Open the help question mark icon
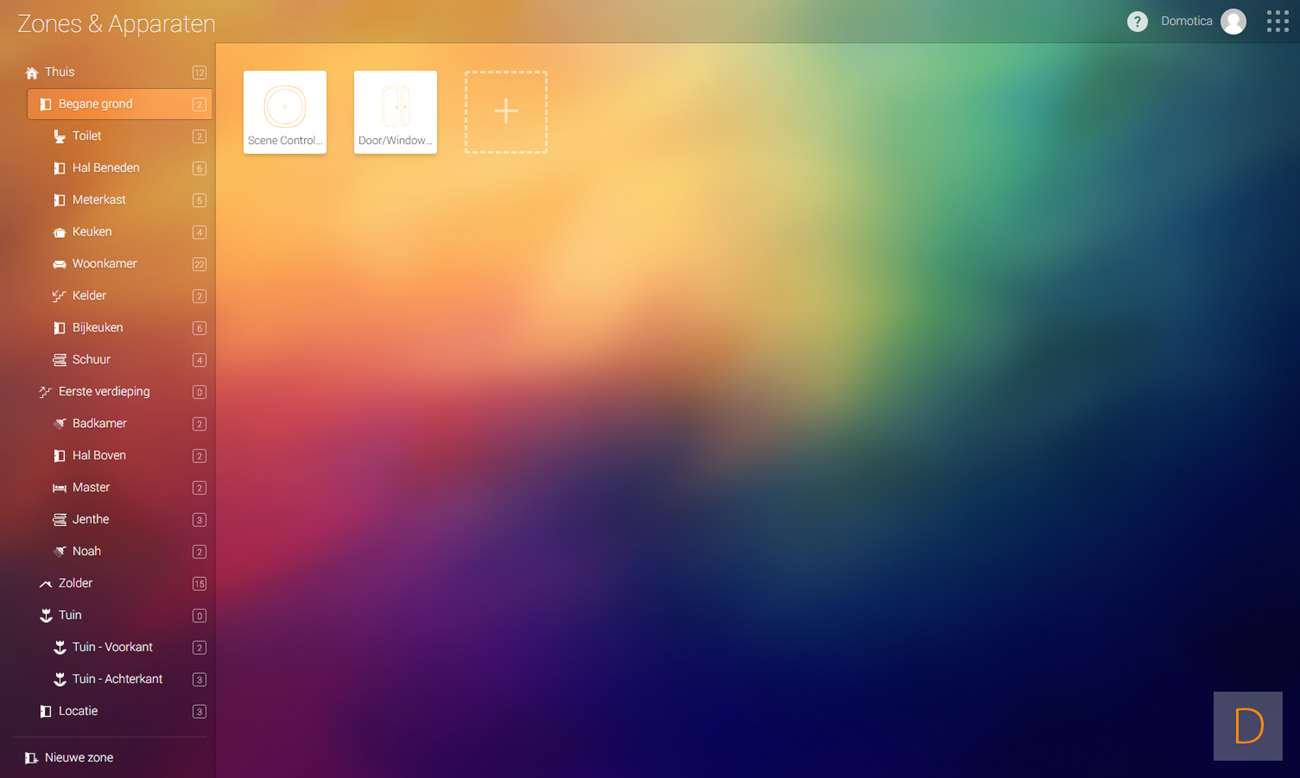Viewport: 1300px width, 778px height. pos(1137,22)
